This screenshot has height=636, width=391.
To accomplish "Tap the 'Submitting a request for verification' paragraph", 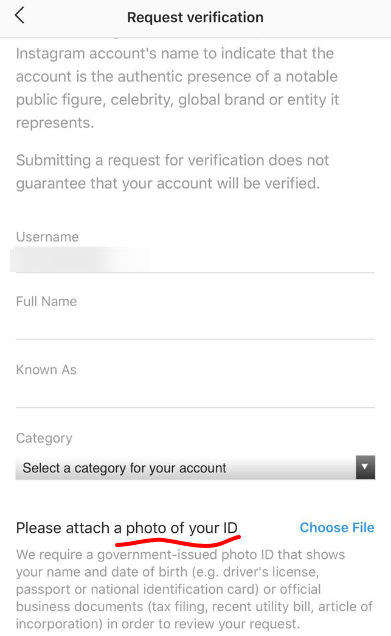I will click(172, 172).
